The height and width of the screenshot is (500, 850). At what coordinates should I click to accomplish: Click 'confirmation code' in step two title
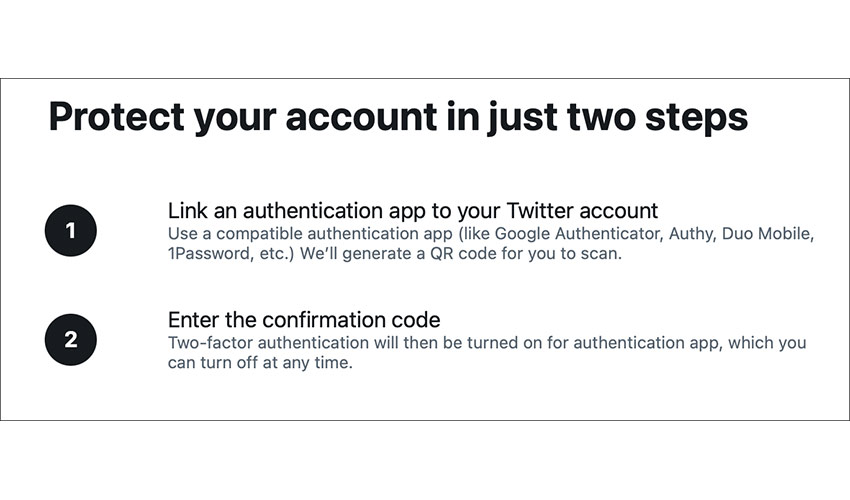point(351,319)
